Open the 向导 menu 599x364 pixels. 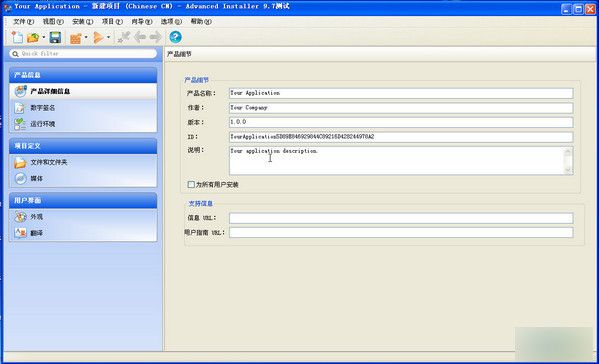tap(142, 22)
